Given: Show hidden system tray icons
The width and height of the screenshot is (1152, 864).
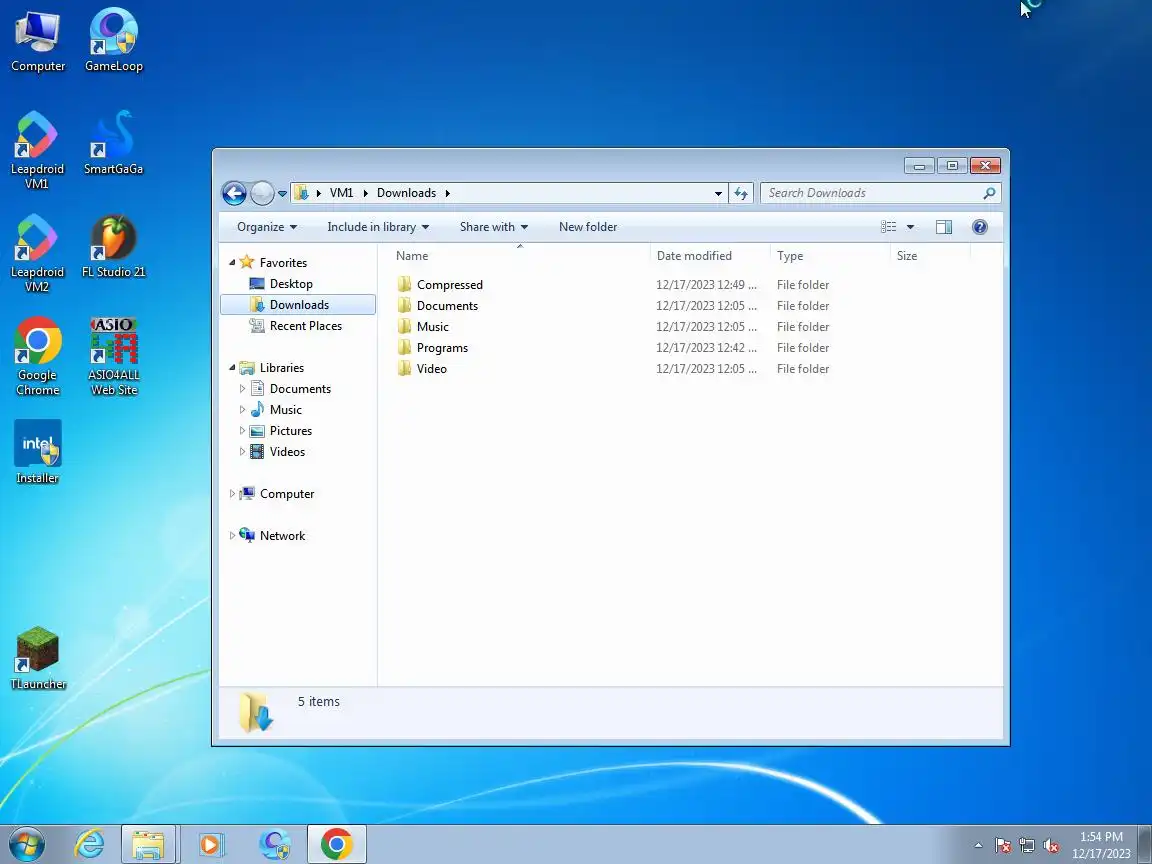Looking at the screenshot, I should (978, 846).
